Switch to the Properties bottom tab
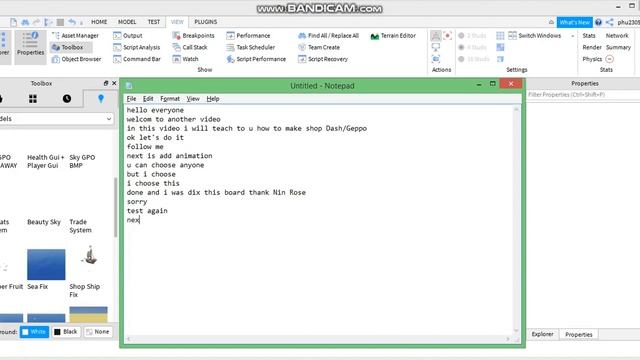The image size is (640, 360). pyautogui.click(x=579, y=334)
